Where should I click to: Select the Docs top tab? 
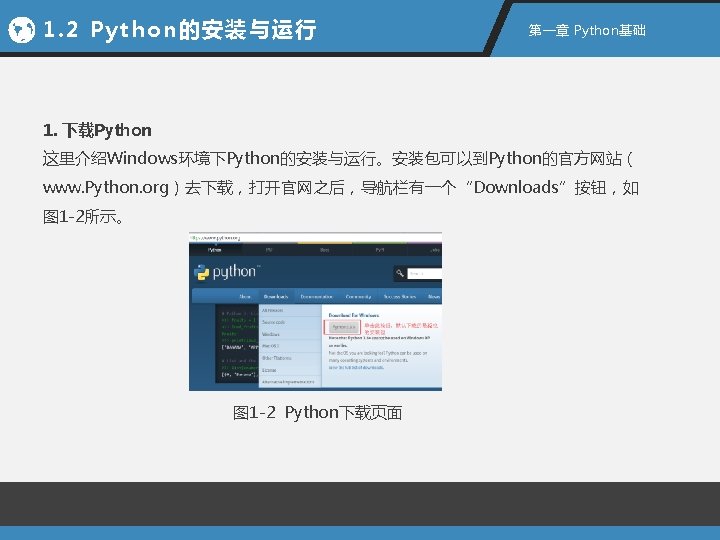pyautogui.click(x=325, y=250)
